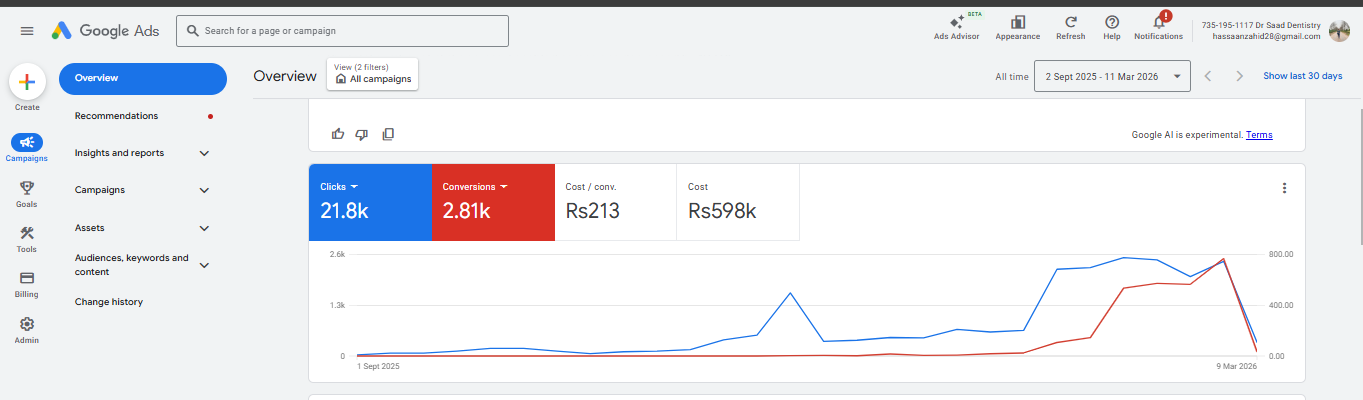Open Ads Advisor beta
The height and width of the screenshot is (400, 1363).
tap(957, 27)
